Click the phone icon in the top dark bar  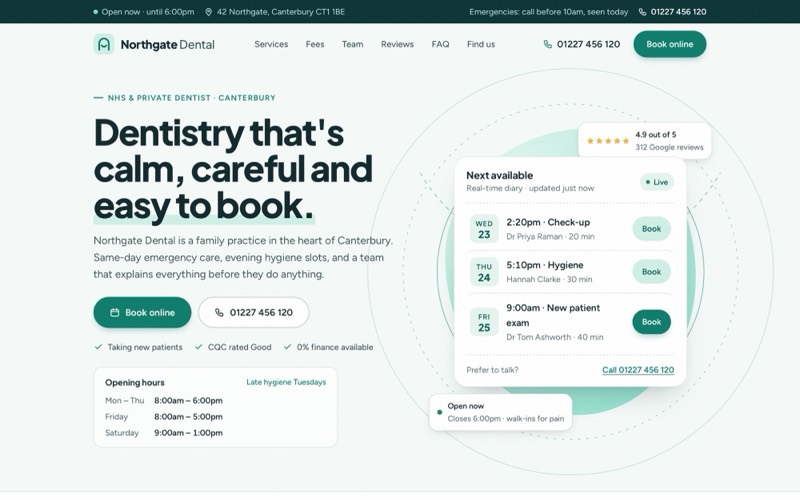[642, 12]
